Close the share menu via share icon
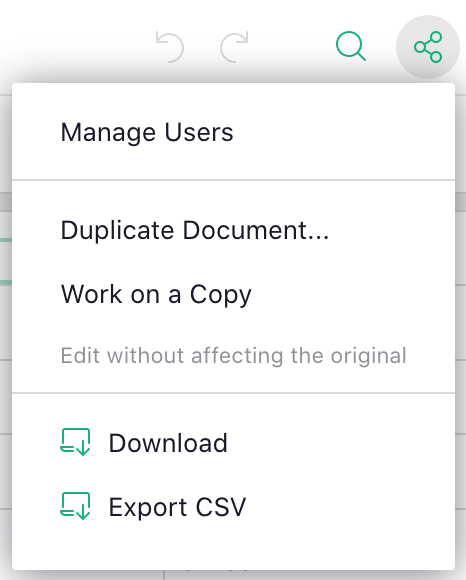466x580 pixels. pyautogui.click(x=428, y=47)
